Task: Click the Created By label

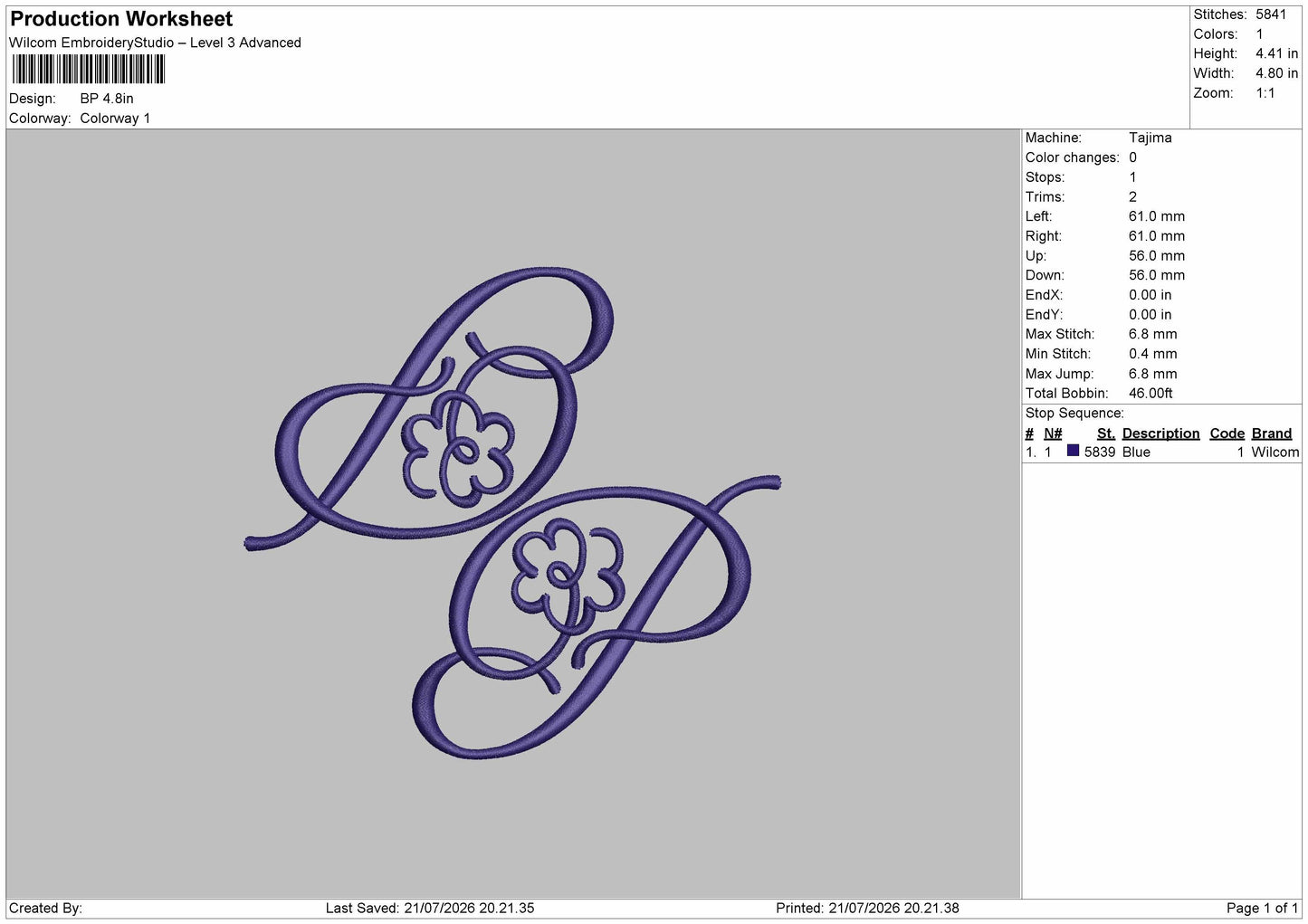Action: point(45,908)
